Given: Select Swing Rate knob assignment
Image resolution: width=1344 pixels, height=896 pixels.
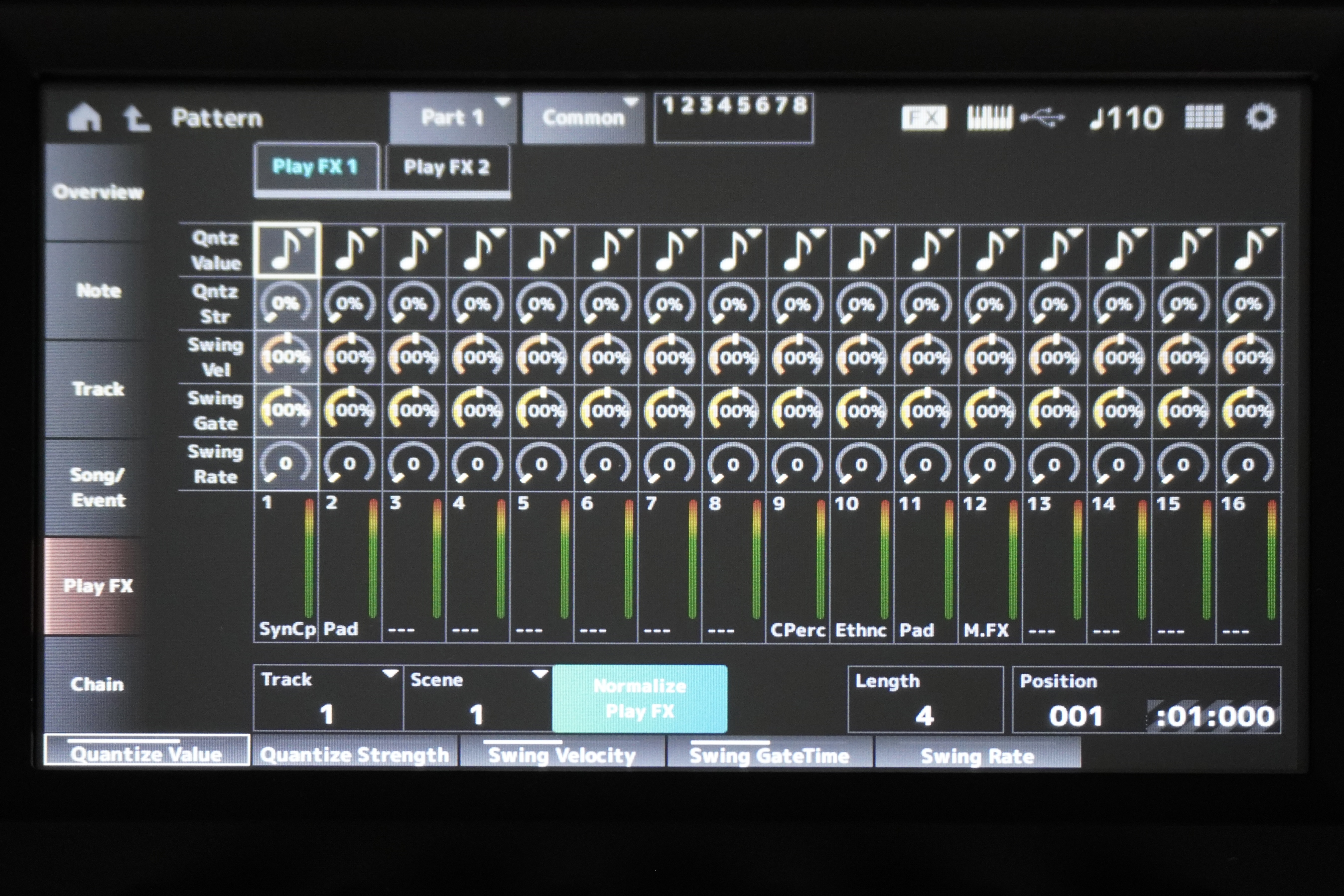Looking at the screenshot, I should pyautogui.click(x=977, y=755).
